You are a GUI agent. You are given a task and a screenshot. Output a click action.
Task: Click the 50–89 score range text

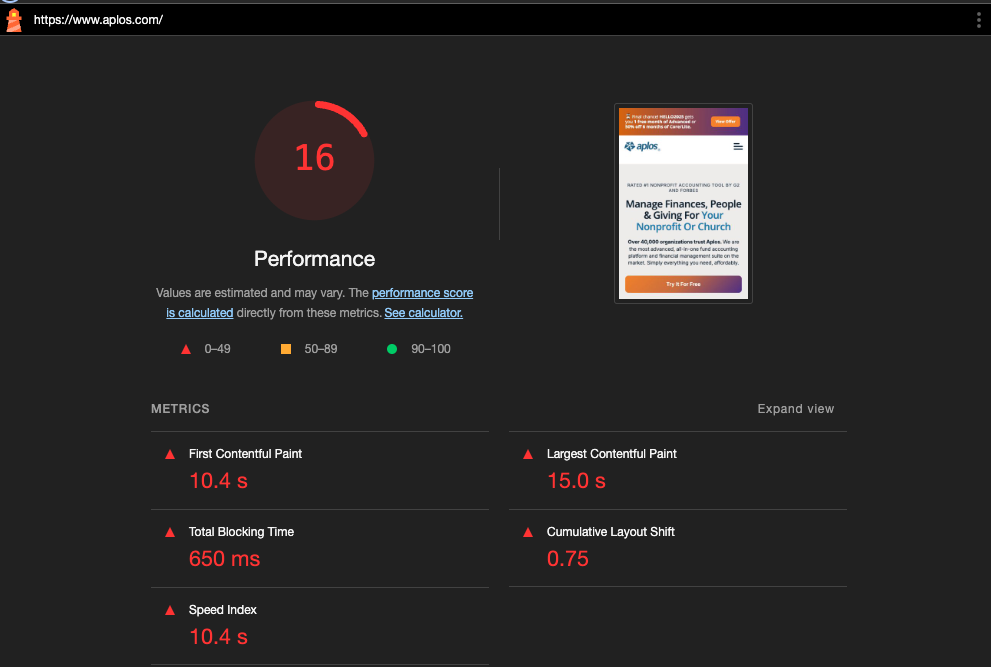tap(320, 349)
